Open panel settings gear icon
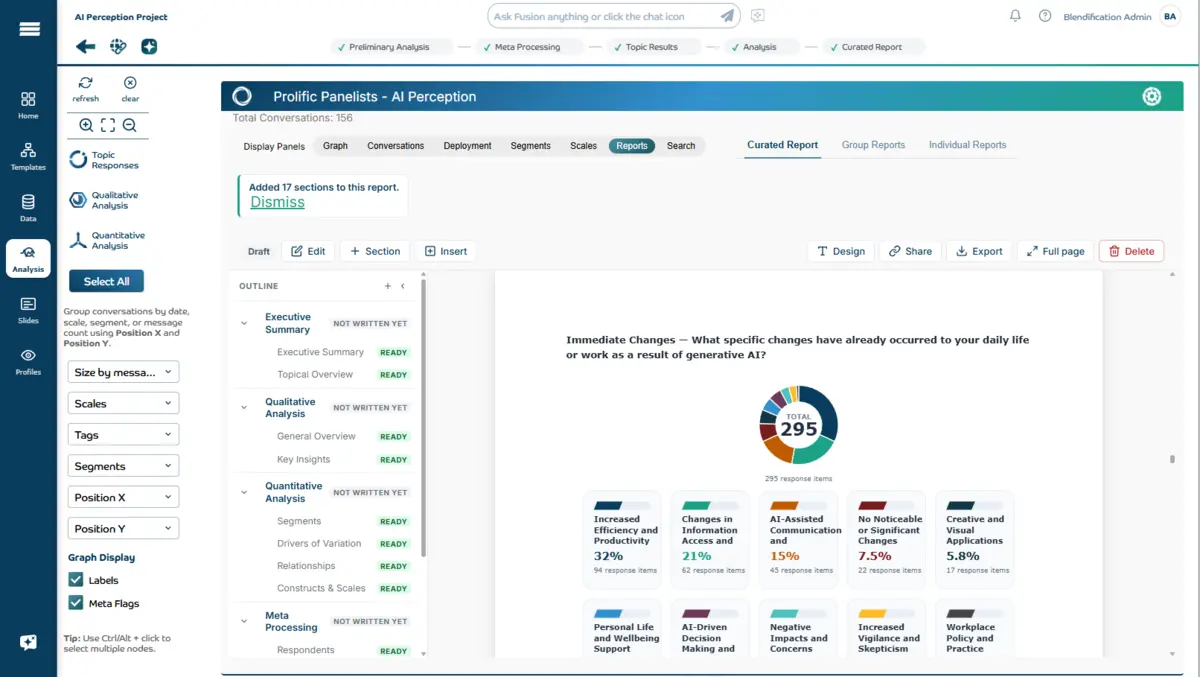This screenshot has height=677, width=1200. 1152,96
